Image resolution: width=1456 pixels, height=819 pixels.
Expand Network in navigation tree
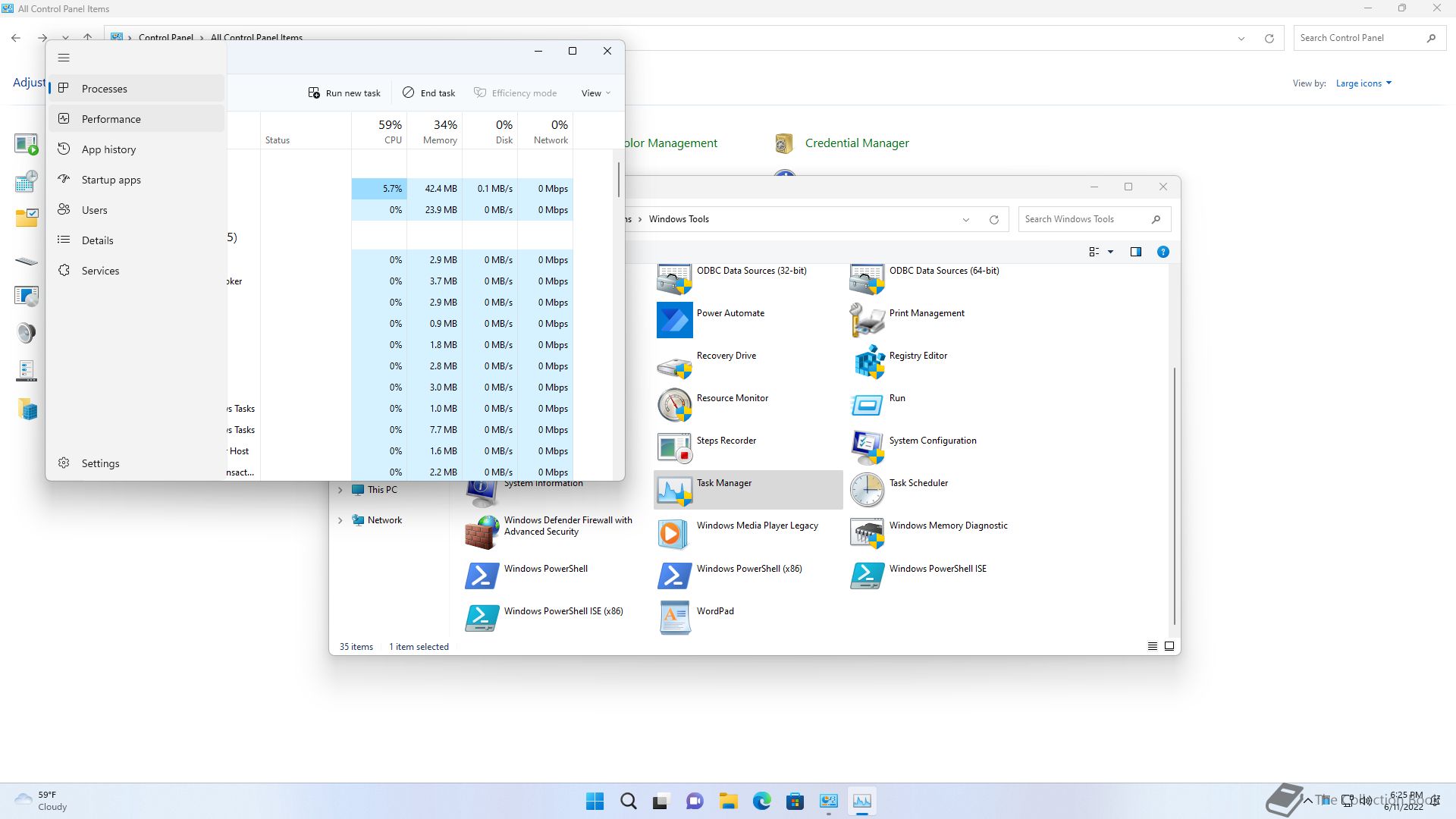click(x=340, y=520)
